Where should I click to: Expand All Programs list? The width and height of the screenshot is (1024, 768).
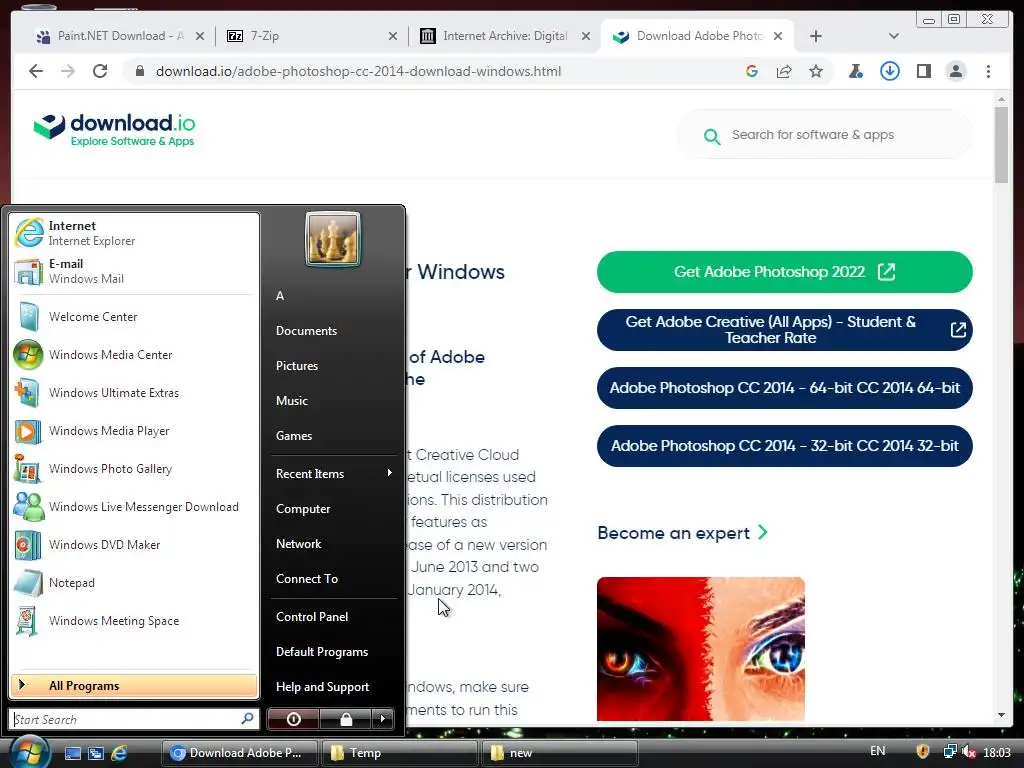pyautogui.click(x=134, y=686)
